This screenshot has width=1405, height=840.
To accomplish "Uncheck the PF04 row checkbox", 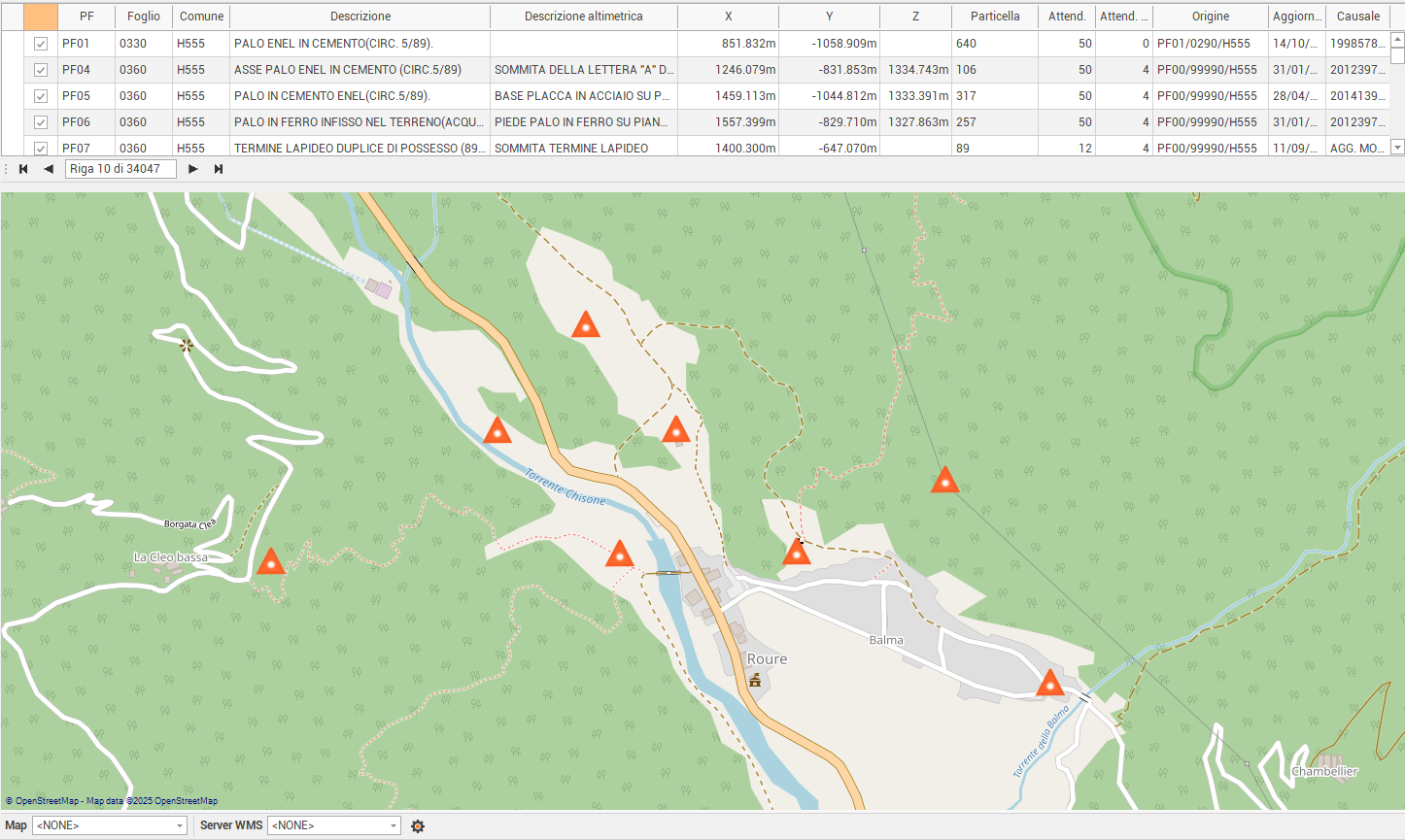I will [x=41, y=70].
